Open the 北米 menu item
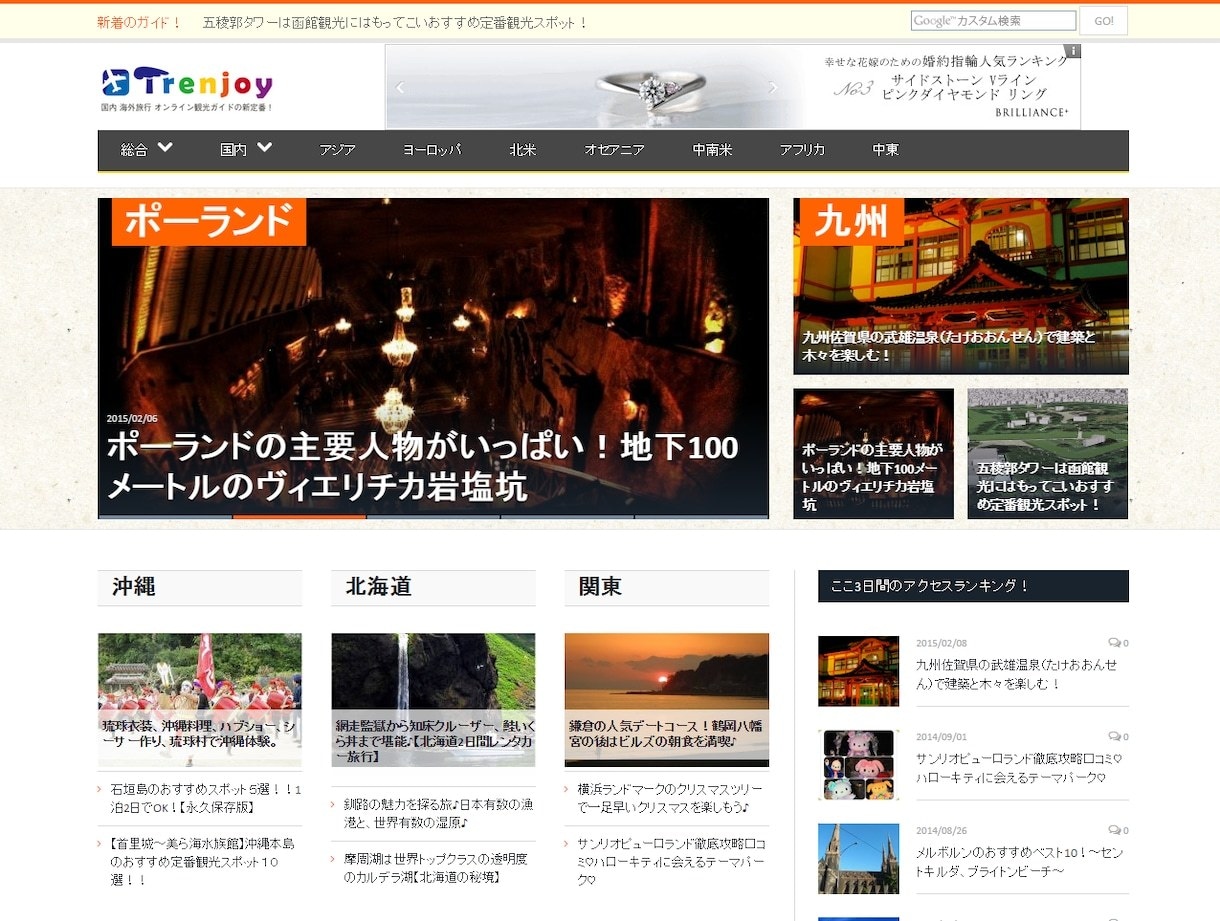1220x921 pixels. coord(522,150)
